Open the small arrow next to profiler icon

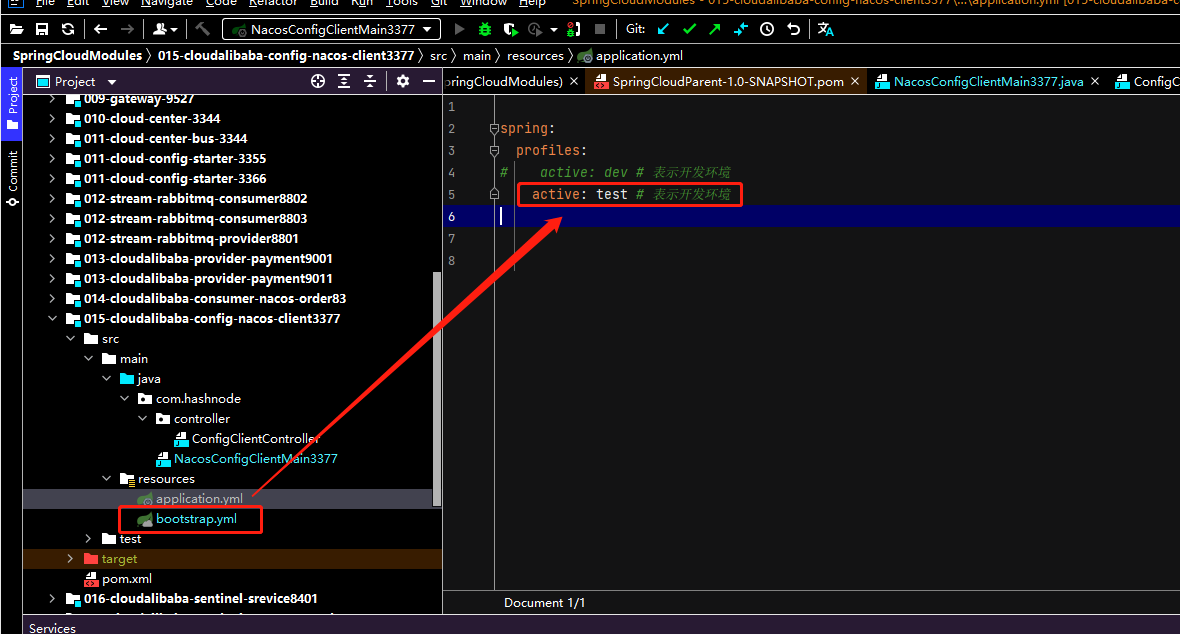(554, 30)
